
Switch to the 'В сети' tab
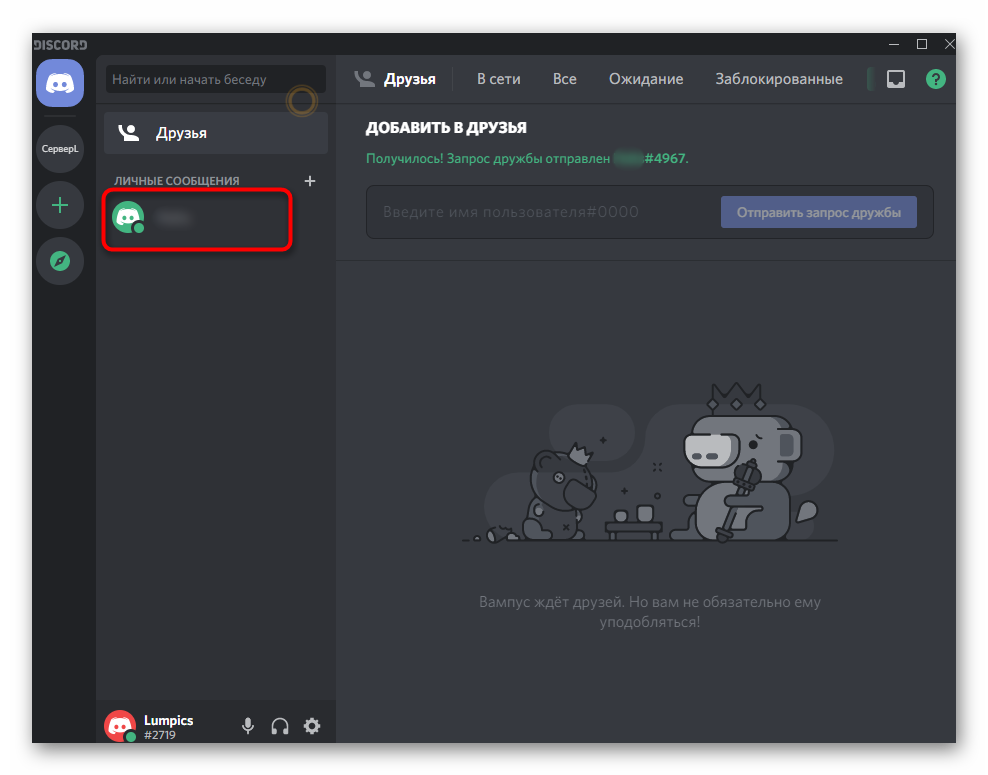[498, 79]
